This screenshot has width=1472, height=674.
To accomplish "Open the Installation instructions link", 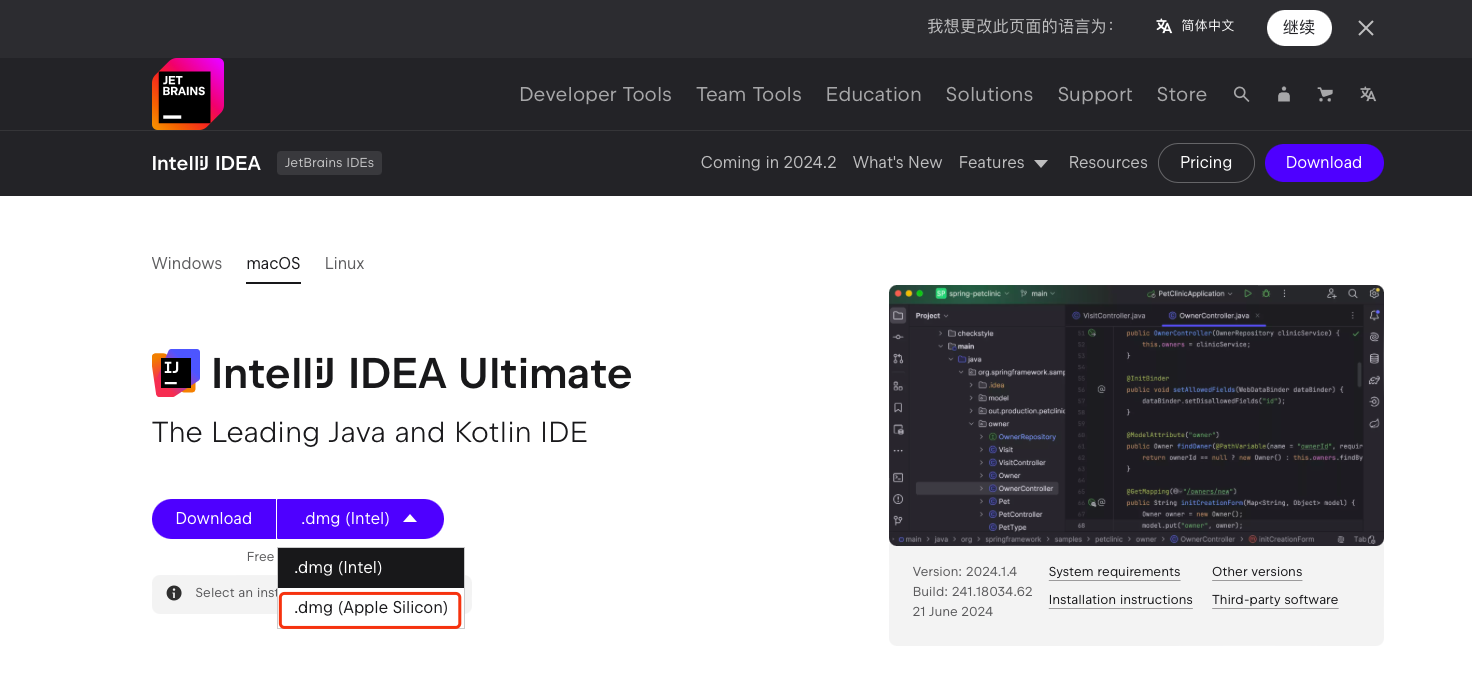I will (1120, 600).
